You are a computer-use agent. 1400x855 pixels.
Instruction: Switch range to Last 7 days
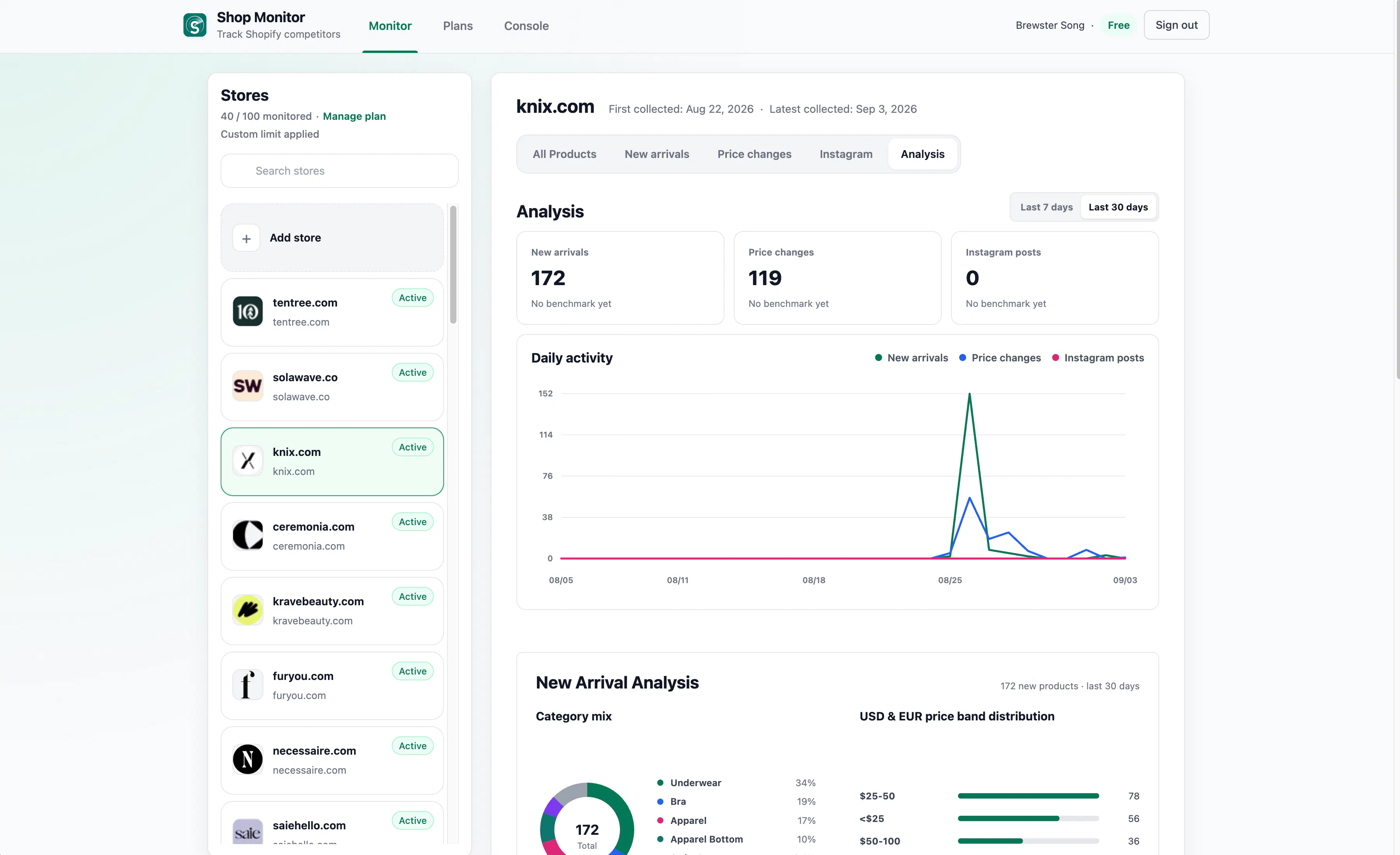click(1046, 207)
